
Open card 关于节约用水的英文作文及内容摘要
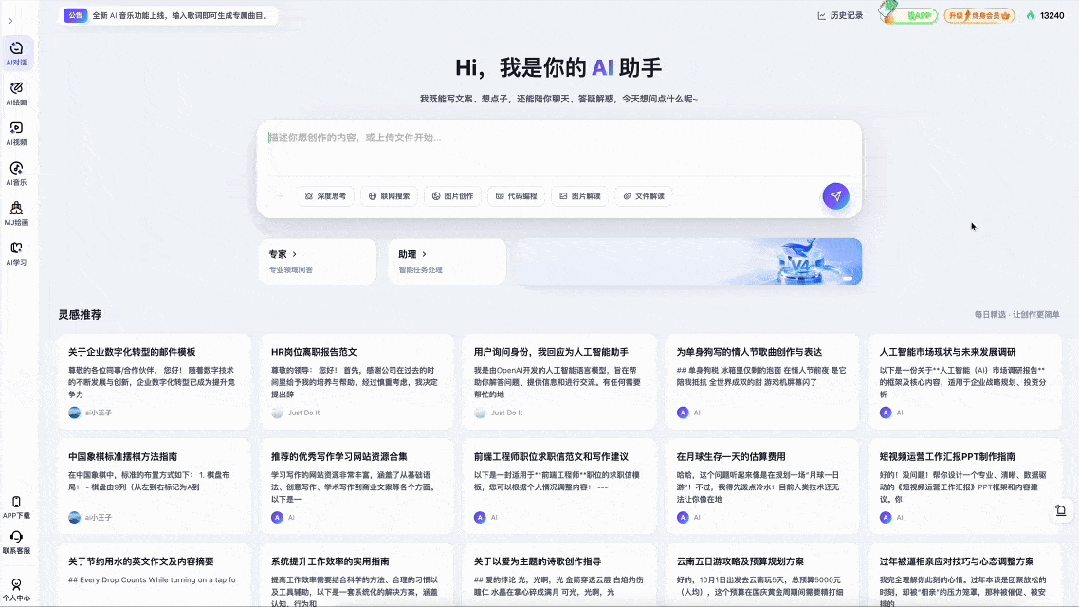pos(153,575)
